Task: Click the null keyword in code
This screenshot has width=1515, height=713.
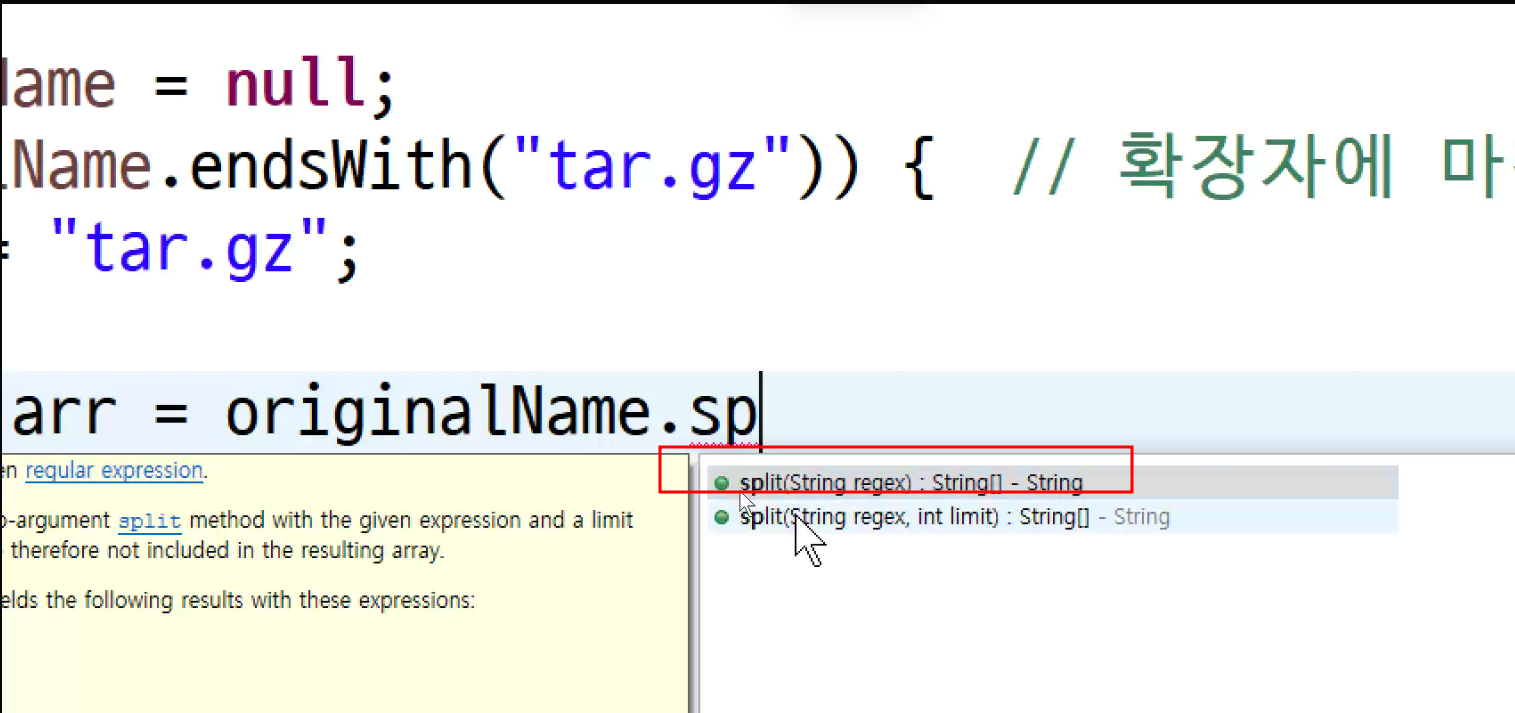Action: pos(296,84)
